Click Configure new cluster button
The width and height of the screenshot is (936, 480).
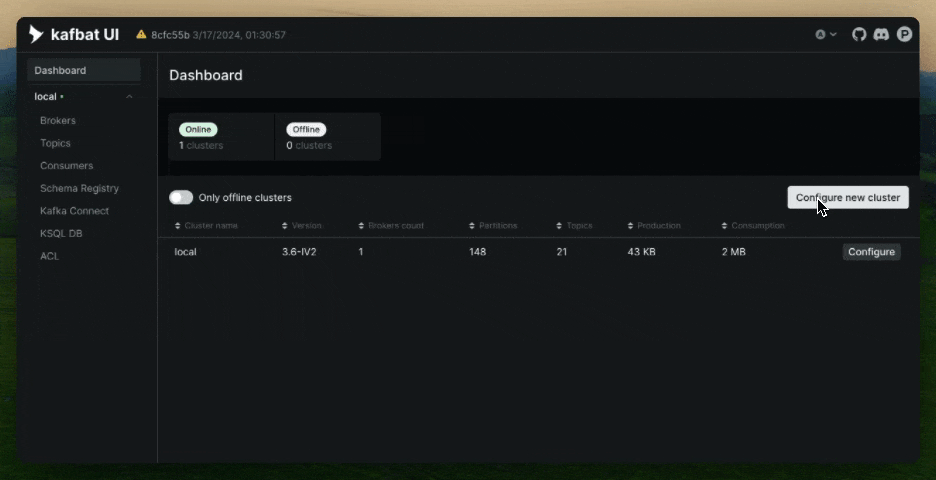848,198
